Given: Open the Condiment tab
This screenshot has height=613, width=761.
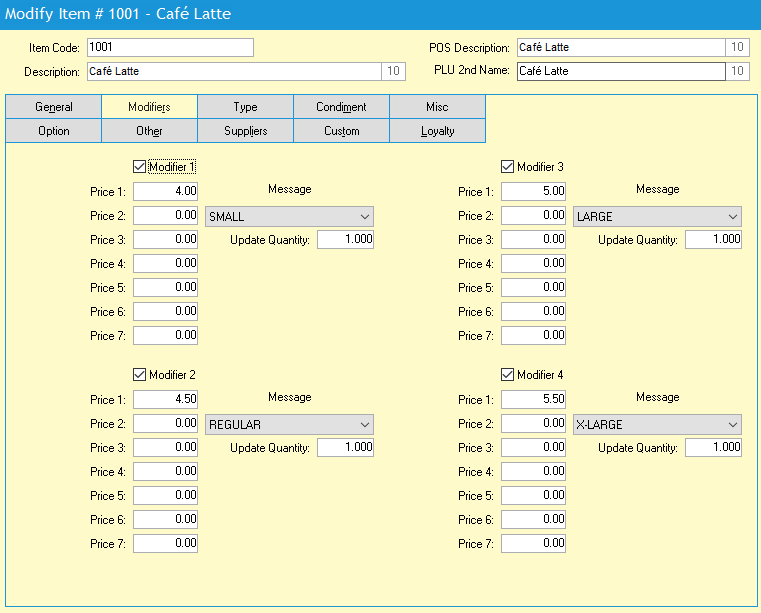Looking at the screenshot, I should click(341, 107).
